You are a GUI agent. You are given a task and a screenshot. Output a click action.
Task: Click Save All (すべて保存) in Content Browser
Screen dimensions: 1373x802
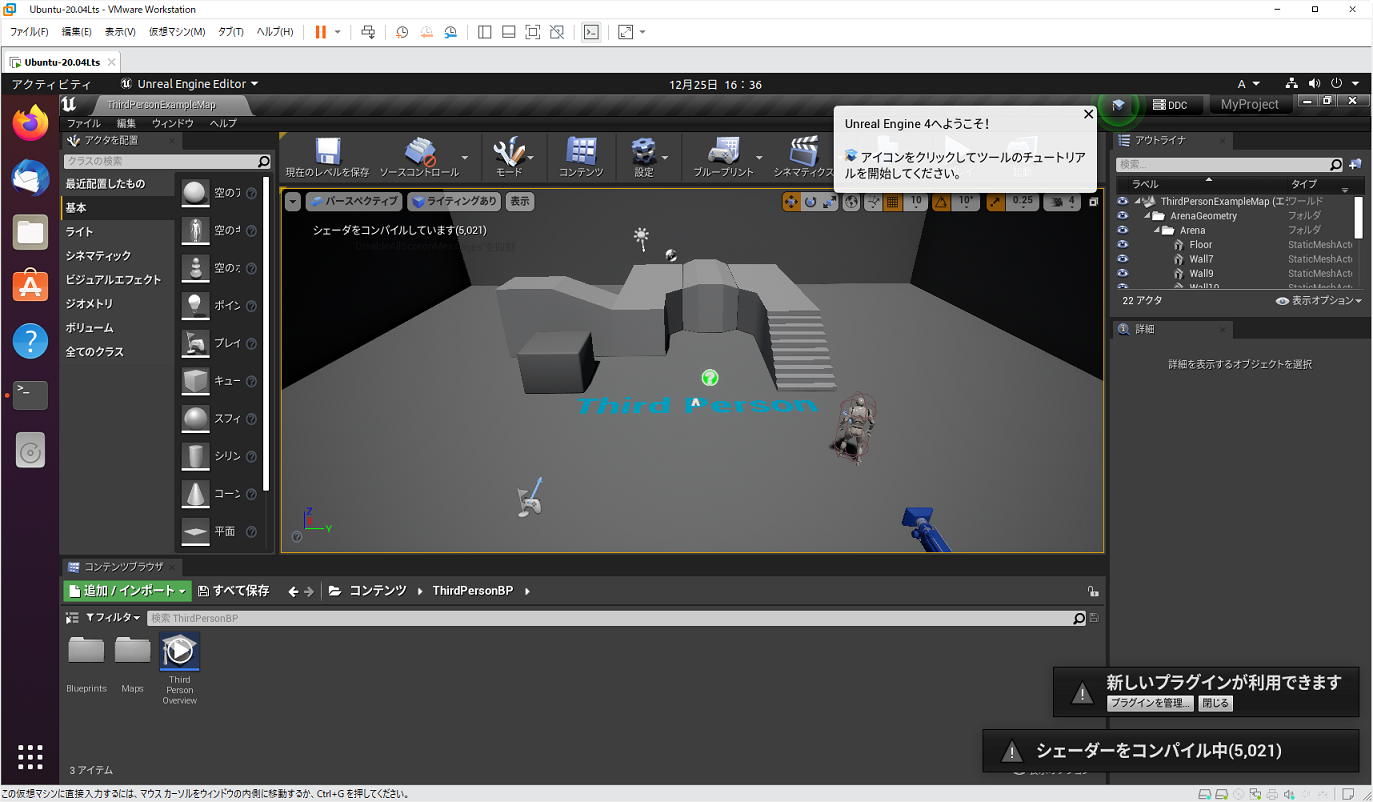pos(234,591)
